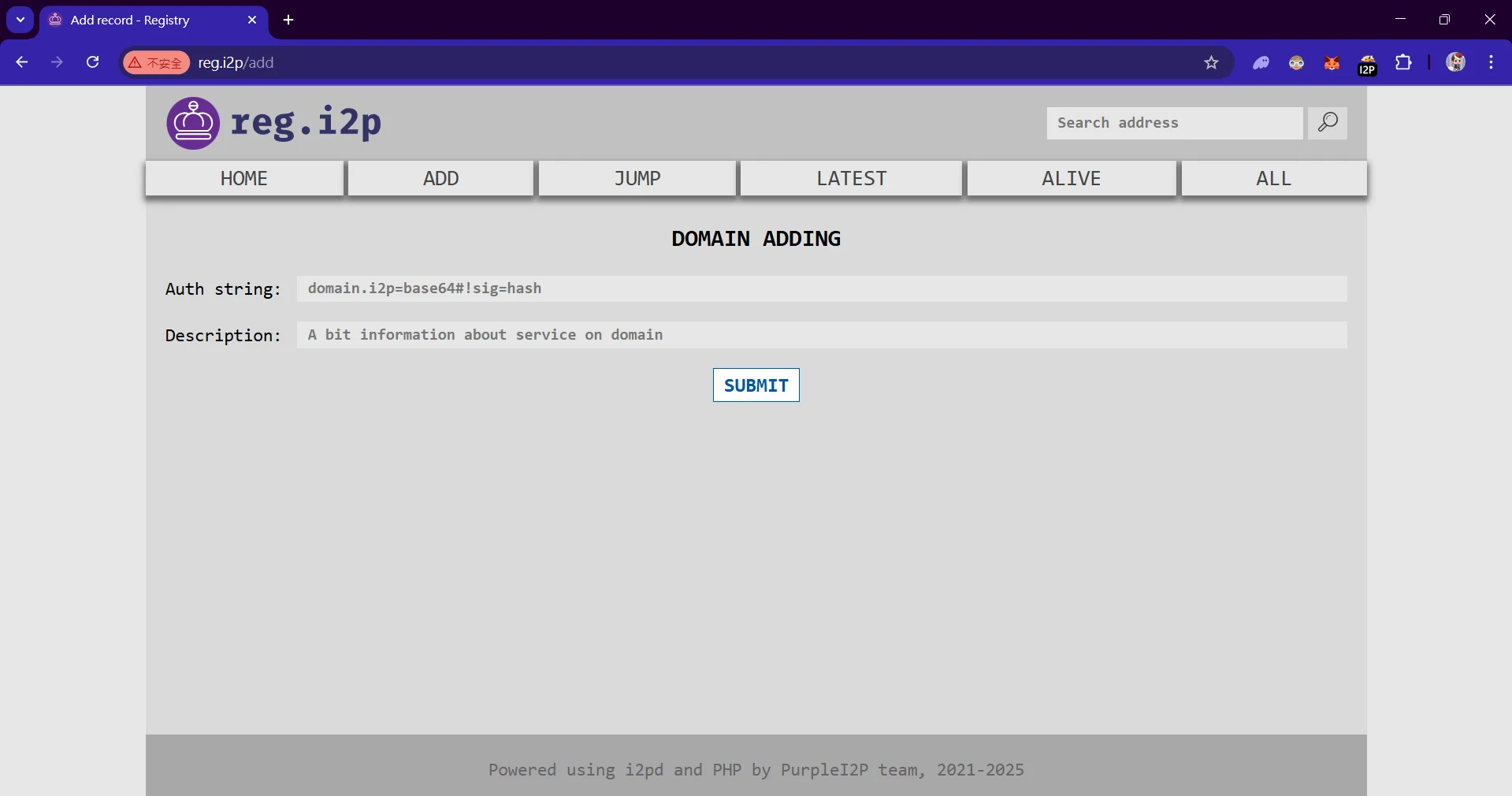Click the reg.i2p crown logo

(x=193, y=123)
